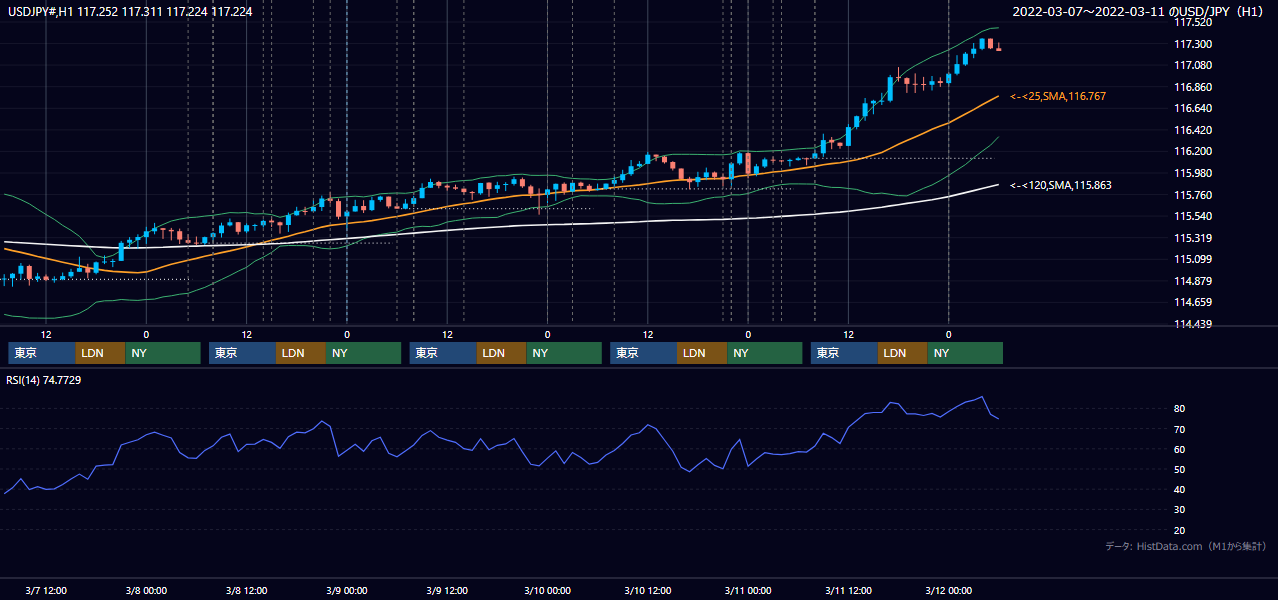Click RSI scale value 70
Viewport: 1278px width, 600px height.
click(1179, 429)
